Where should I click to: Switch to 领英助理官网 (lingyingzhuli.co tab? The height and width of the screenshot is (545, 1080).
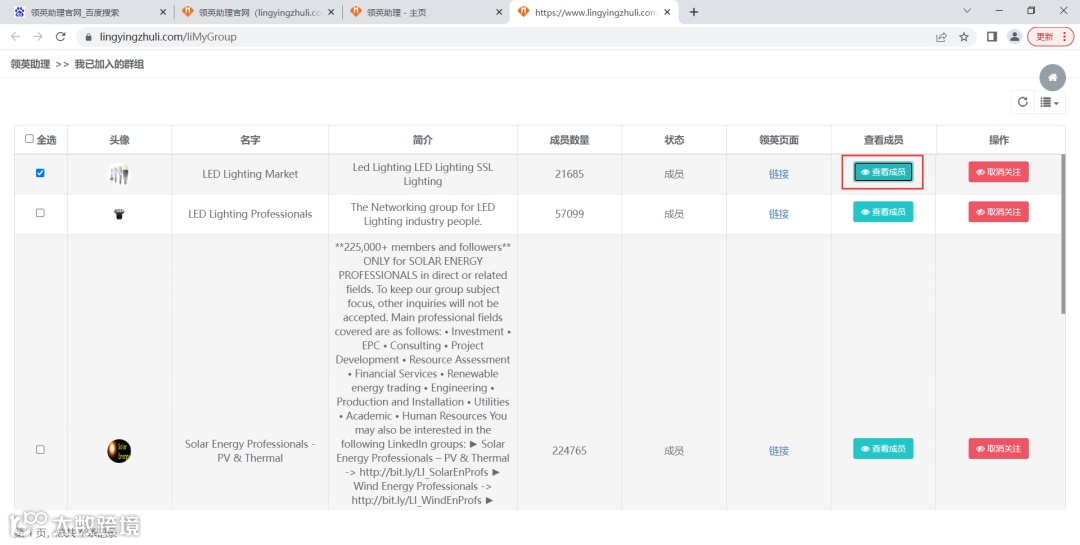258,12
